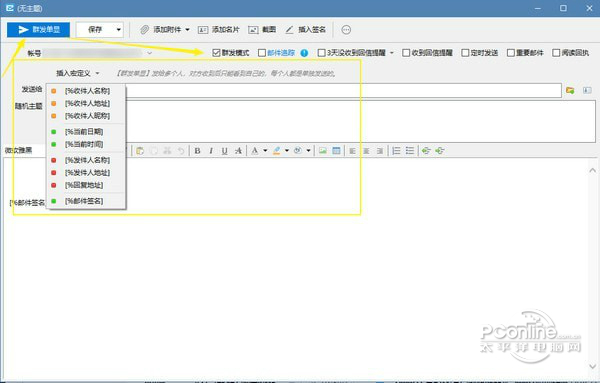Image resolution: width=600 pixels, height=383 pixels.
Task: Align text center
Action: tap(366, 151)
